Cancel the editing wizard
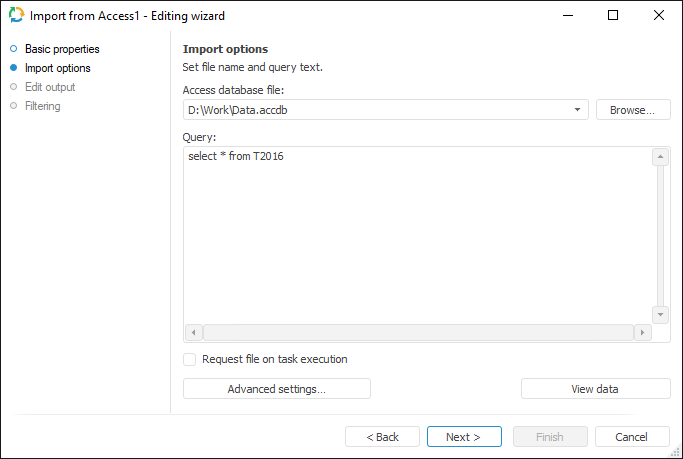This screenshot has height=459, width=683. [631, 437]
